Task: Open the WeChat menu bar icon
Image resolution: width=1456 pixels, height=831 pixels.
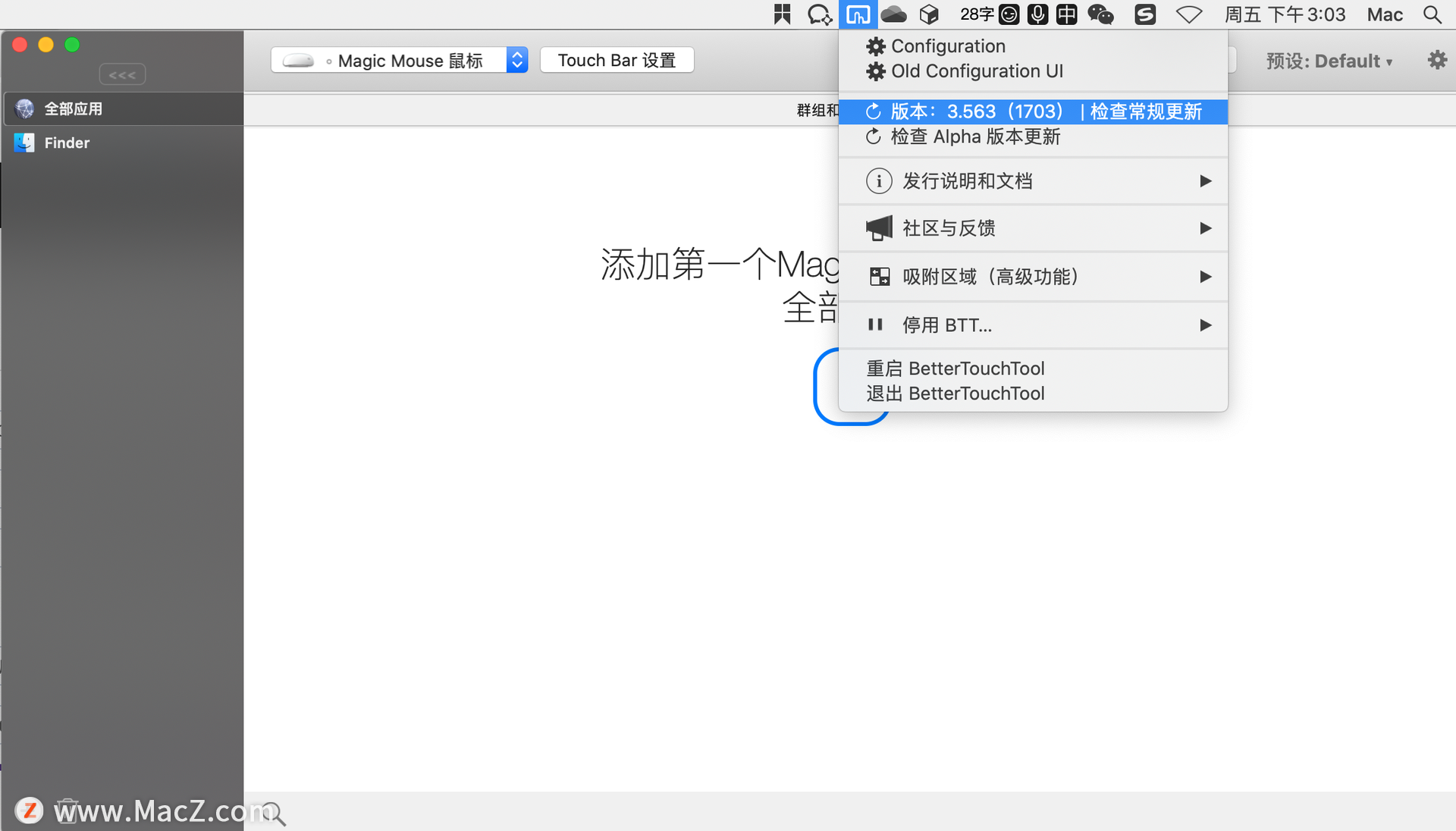Action: (x=1100, y=14)
